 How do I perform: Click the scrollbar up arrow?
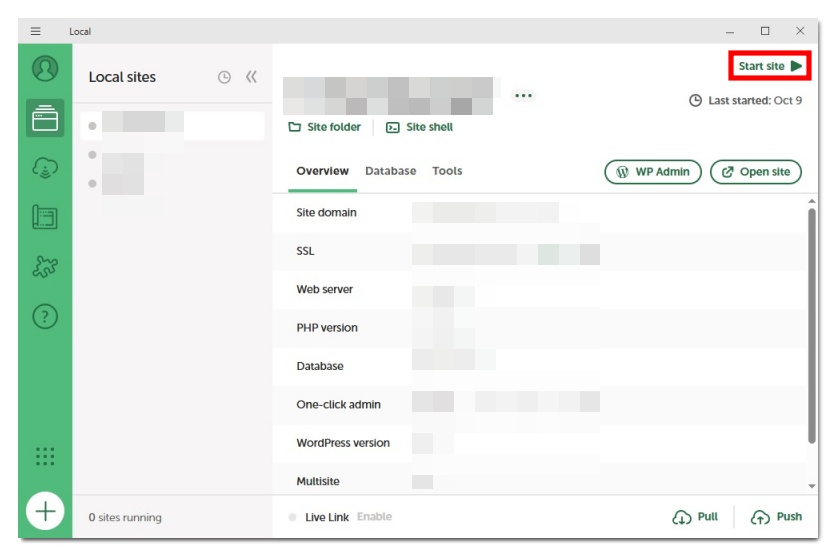click(811, 201)
